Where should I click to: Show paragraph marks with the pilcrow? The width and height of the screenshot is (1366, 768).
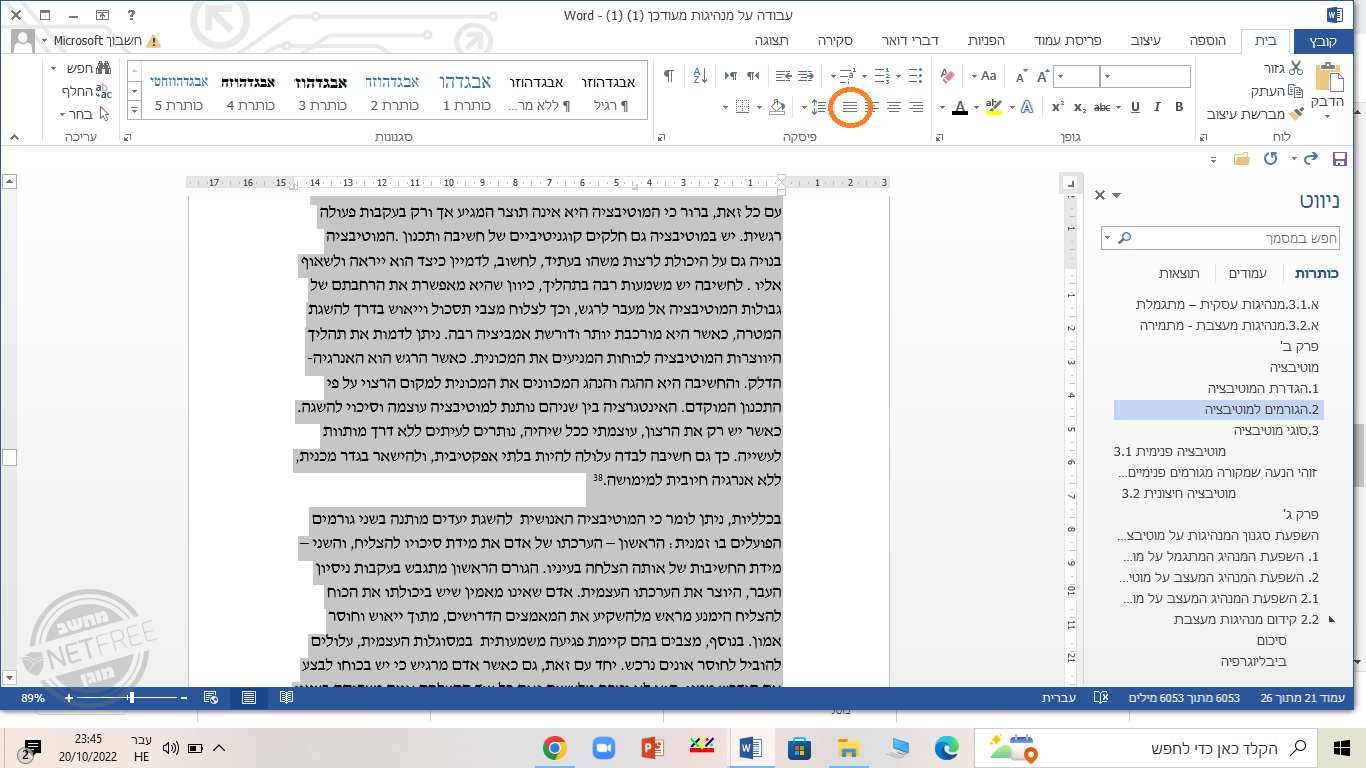click(x=669, y=76)
